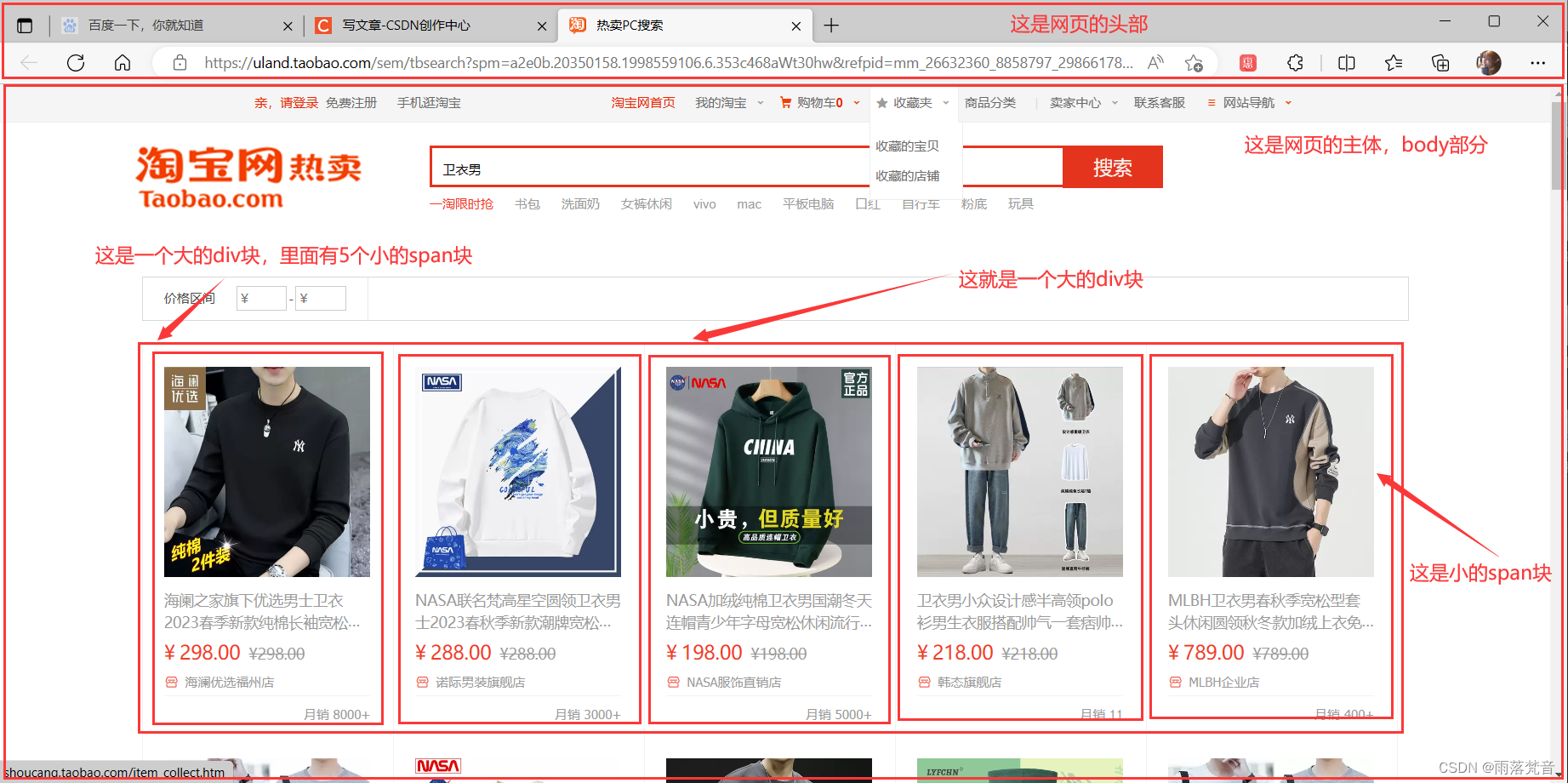Select 收藏的宝贝 menu entry

pyautogui.click(x=907, y=146)
